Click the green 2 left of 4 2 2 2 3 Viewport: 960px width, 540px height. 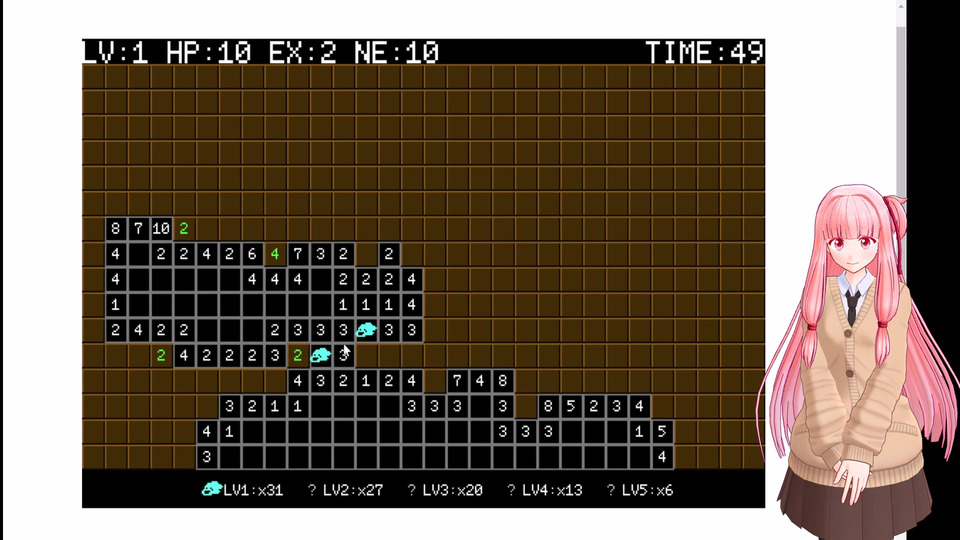161,355
